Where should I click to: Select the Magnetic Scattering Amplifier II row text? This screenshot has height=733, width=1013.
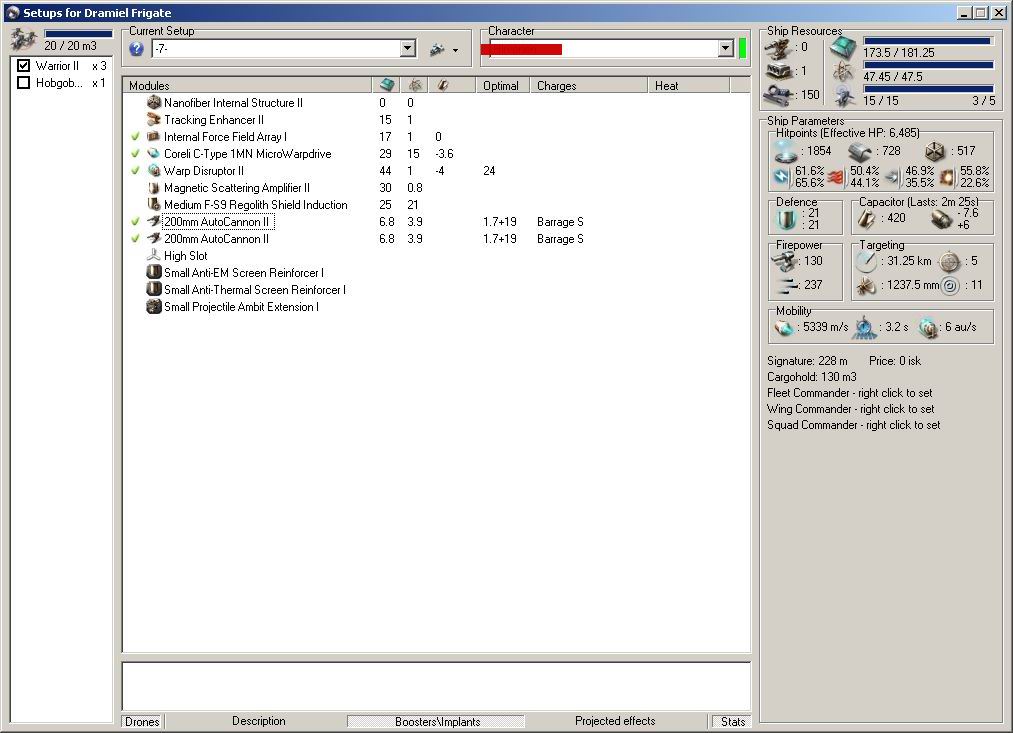(236, 188)
